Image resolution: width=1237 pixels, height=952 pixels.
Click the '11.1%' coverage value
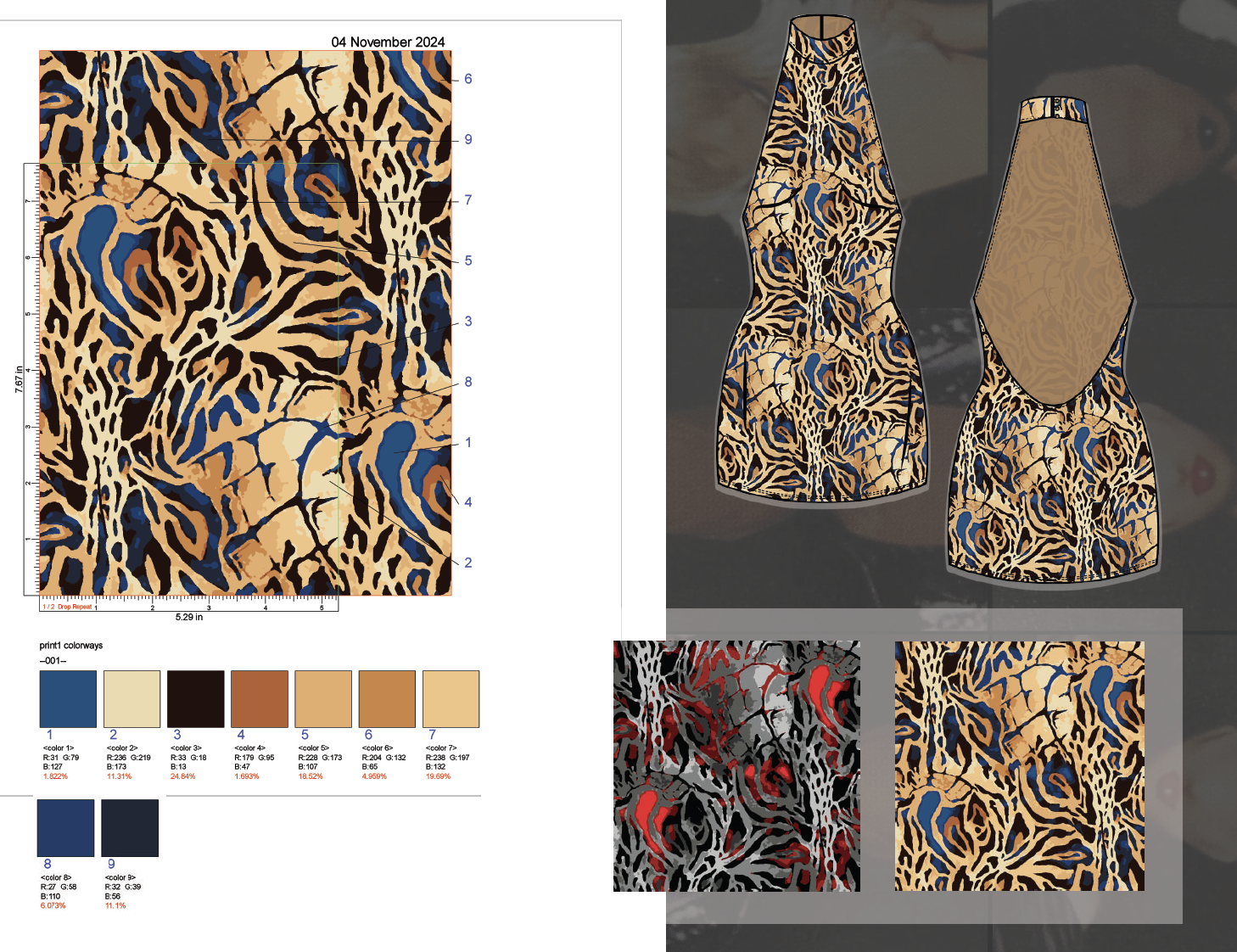coord(115,905)
